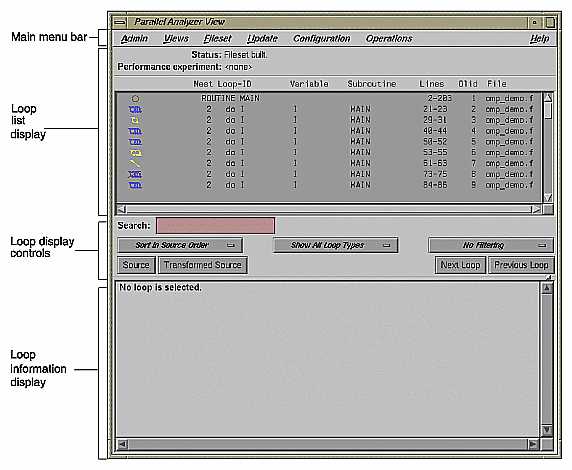Viewport: 572px width, 470px height.
Task: Select ROUTINE MAIN row text
Action: pos(230,98)
